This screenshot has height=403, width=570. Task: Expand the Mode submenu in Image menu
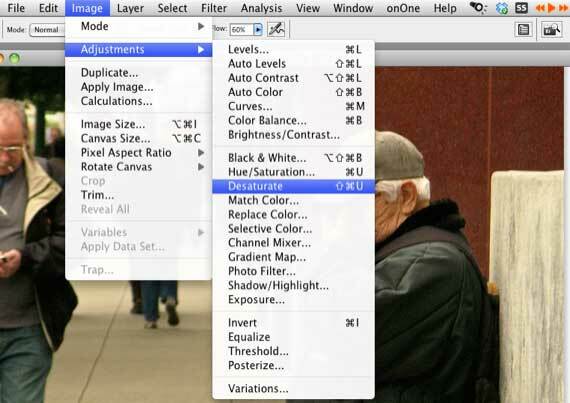[x=139, y=27]
